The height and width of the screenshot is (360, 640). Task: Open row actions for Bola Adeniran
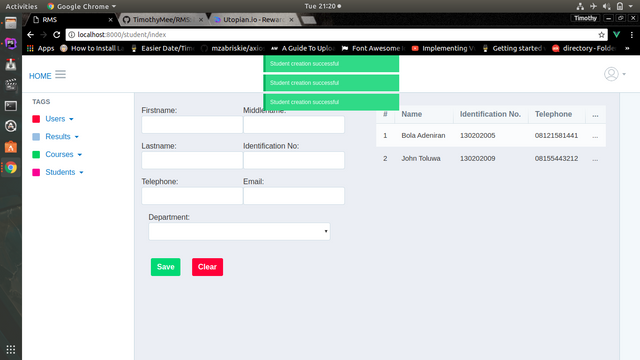[x=595, y=136]
